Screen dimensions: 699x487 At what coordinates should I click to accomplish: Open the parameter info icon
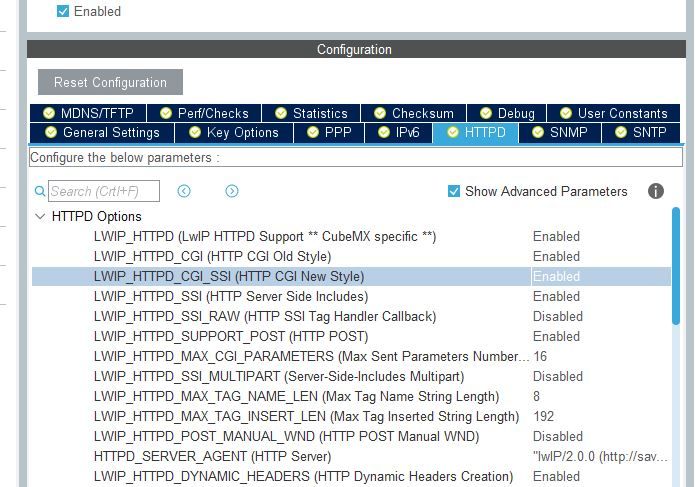pyautogui.click(x=655, y=191)
